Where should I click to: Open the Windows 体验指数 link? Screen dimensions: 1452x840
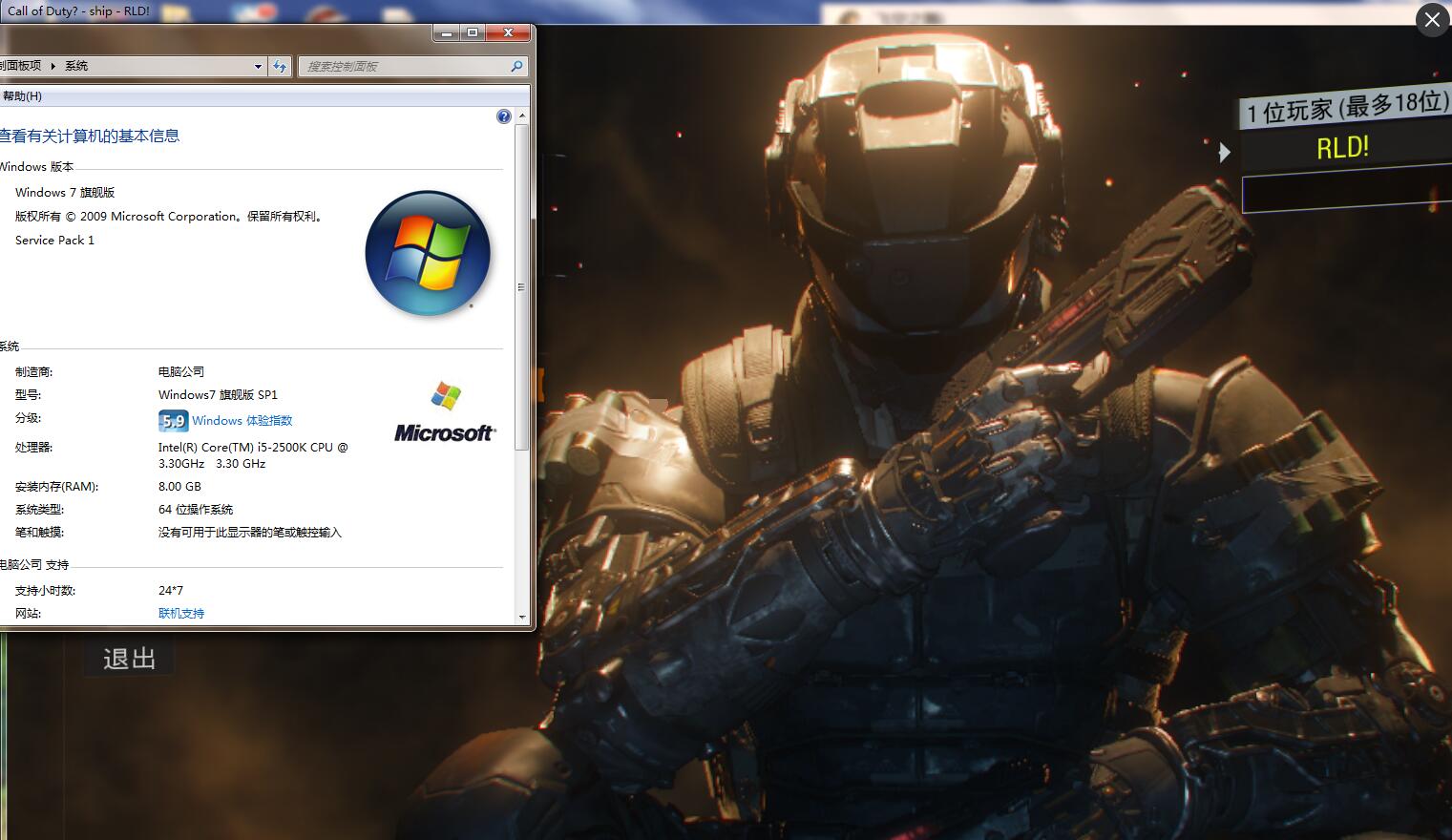[242, 421]
